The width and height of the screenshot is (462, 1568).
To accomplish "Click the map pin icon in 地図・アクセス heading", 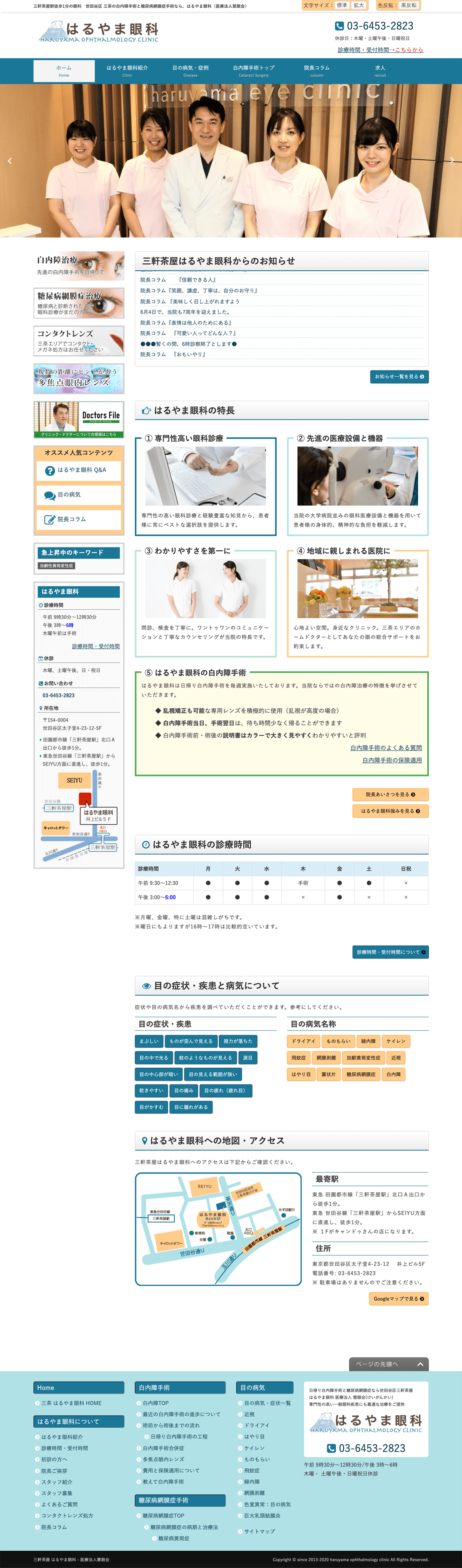I will [x=144, y=1141].
